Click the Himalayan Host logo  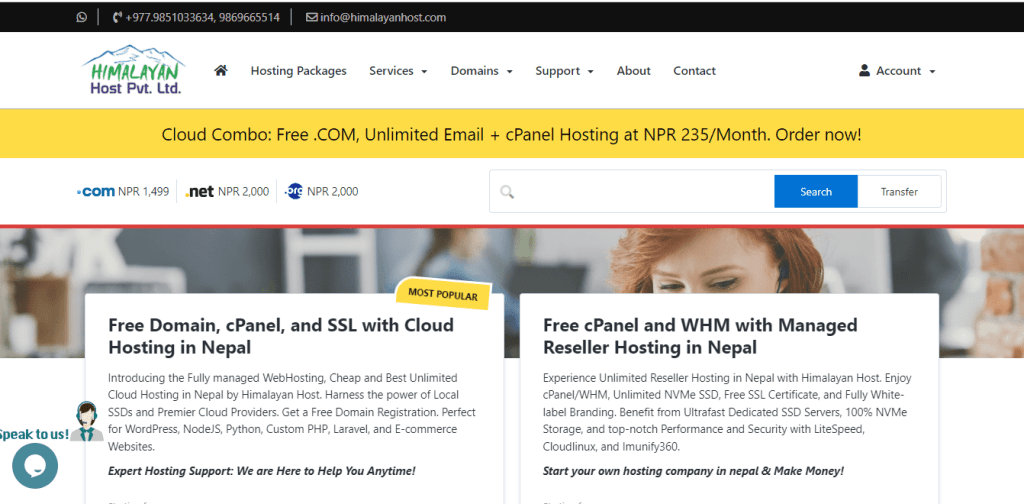tap(133, 70)
